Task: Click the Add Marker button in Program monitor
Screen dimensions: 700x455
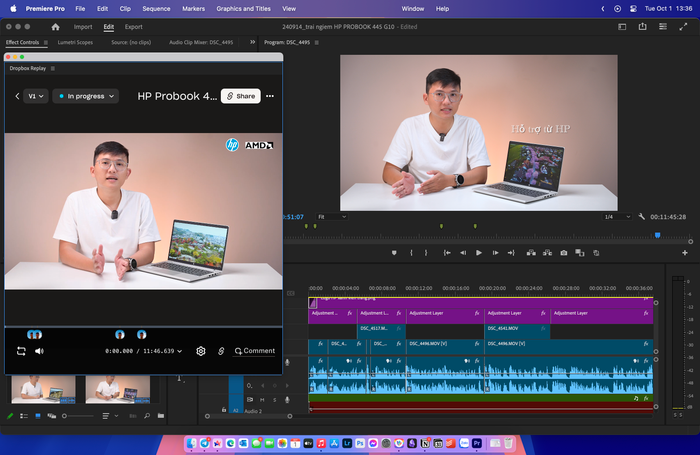Action: [x=394, y=253]
